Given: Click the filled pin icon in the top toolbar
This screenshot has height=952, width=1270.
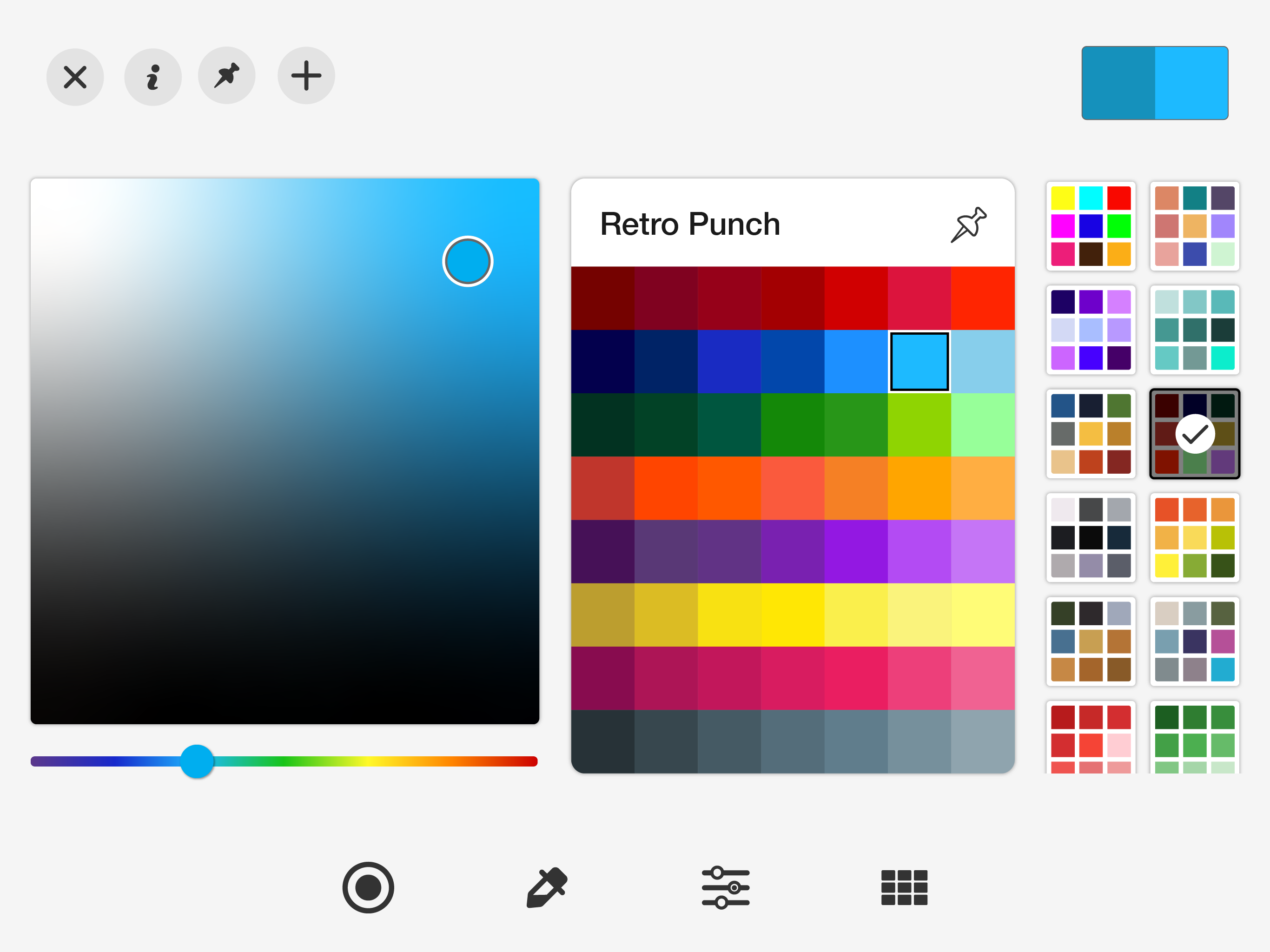Looking at the screenshot, I should click(x=227, y=76).
